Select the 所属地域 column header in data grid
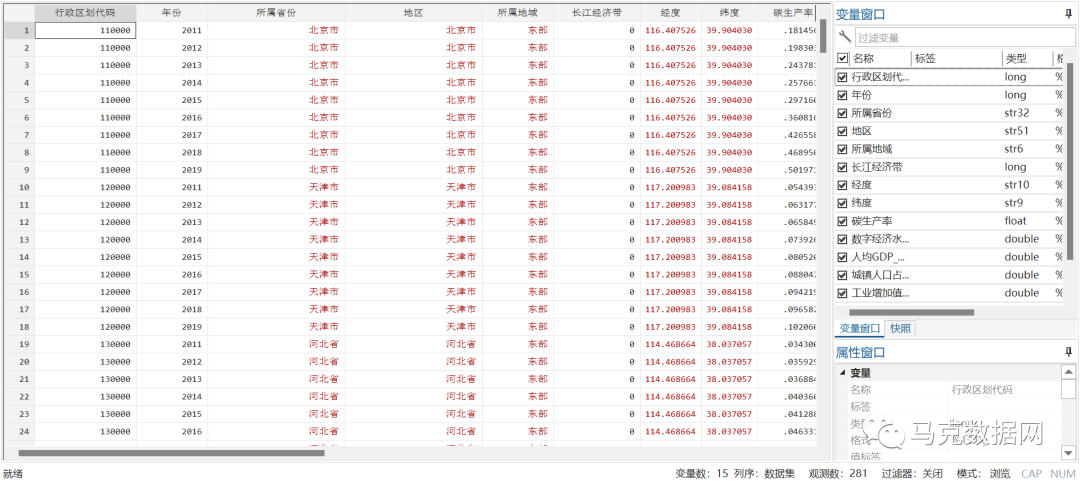1080x481 pixels. coord(517,12)
